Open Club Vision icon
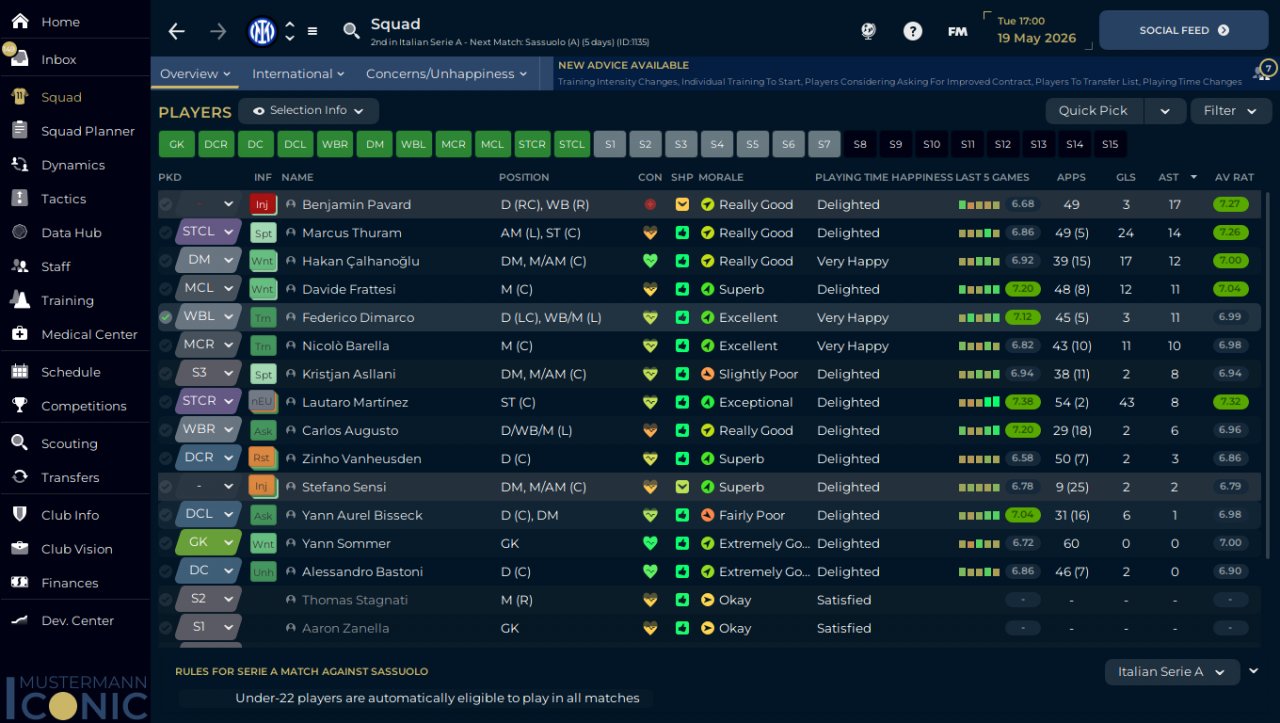The image size is (1280, 723). (x=20, y=549)
